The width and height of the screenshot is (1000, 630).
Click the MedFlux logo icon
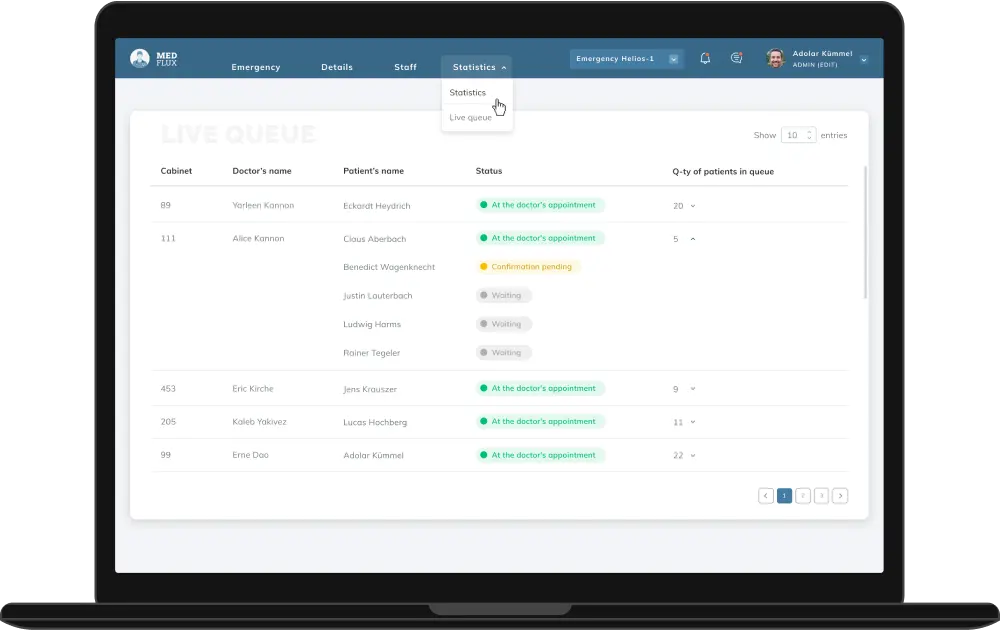click(140, 59)
